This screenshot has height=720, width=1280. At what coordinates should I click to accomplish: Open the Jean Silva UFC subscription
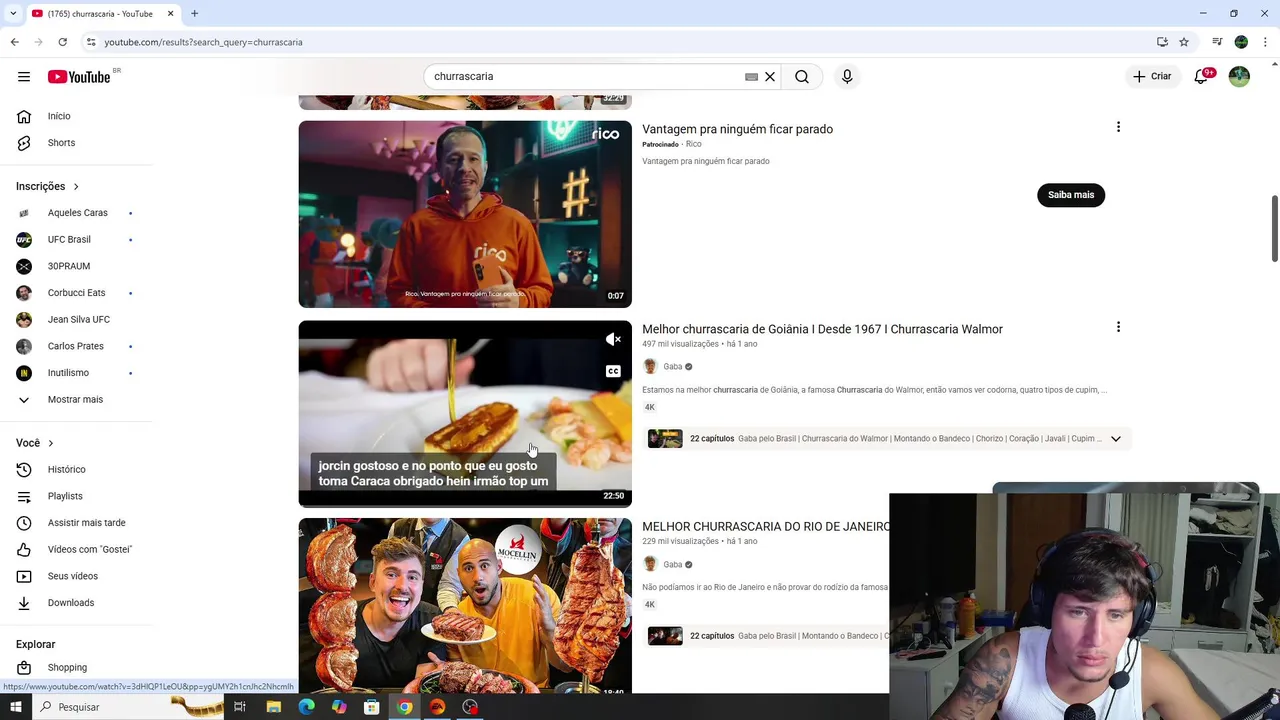78,320
